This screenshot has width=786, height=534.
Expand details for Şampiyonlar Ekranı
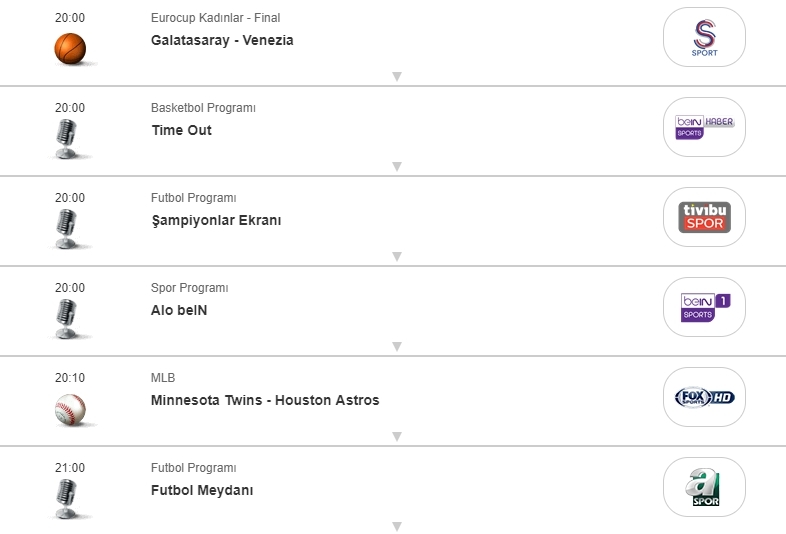point(396,257)
